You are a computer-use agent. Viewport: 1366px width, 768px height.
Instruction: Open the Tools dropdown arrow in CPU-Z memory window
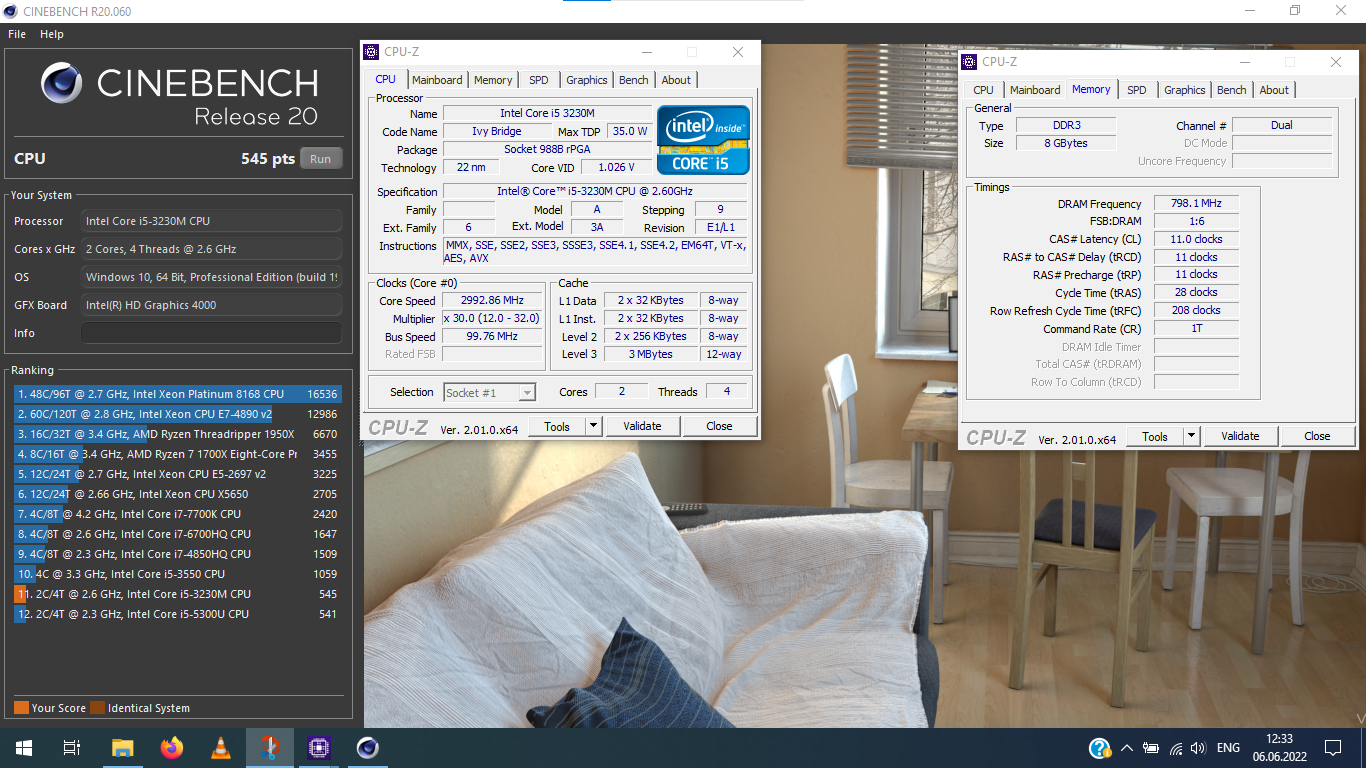[x=1191, y=436]
